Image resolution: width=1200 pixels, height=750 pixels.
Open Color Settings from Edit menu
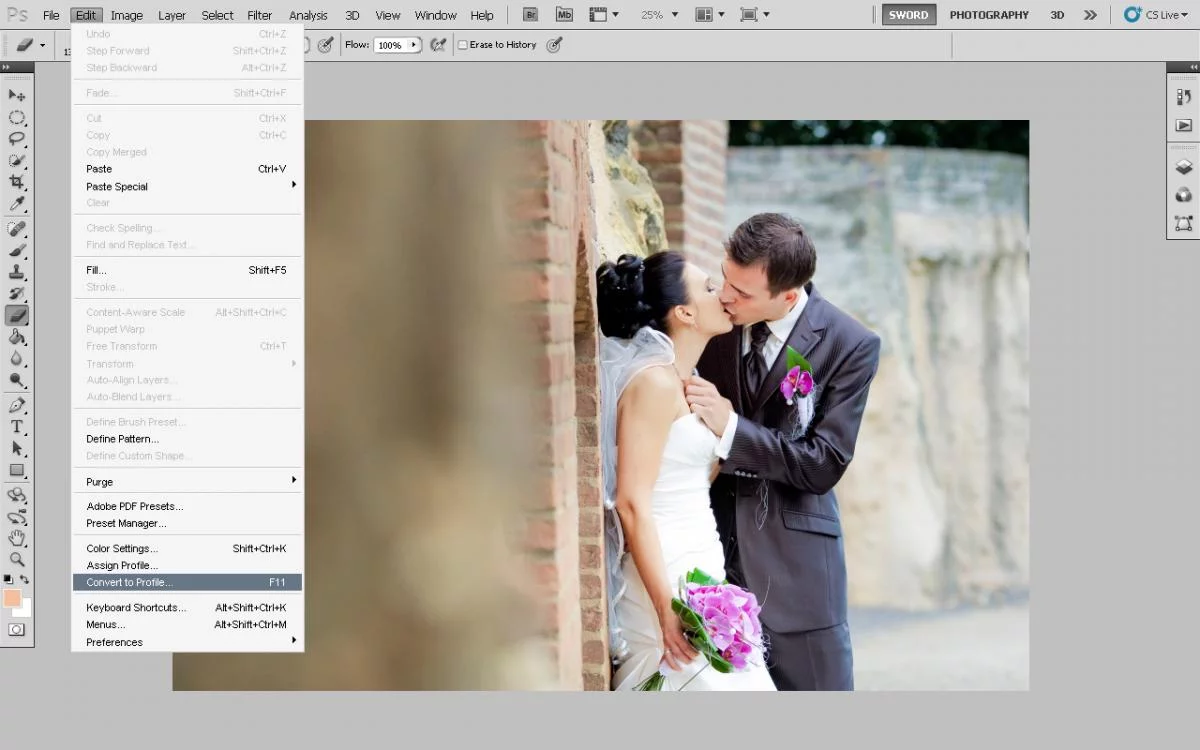187,548
